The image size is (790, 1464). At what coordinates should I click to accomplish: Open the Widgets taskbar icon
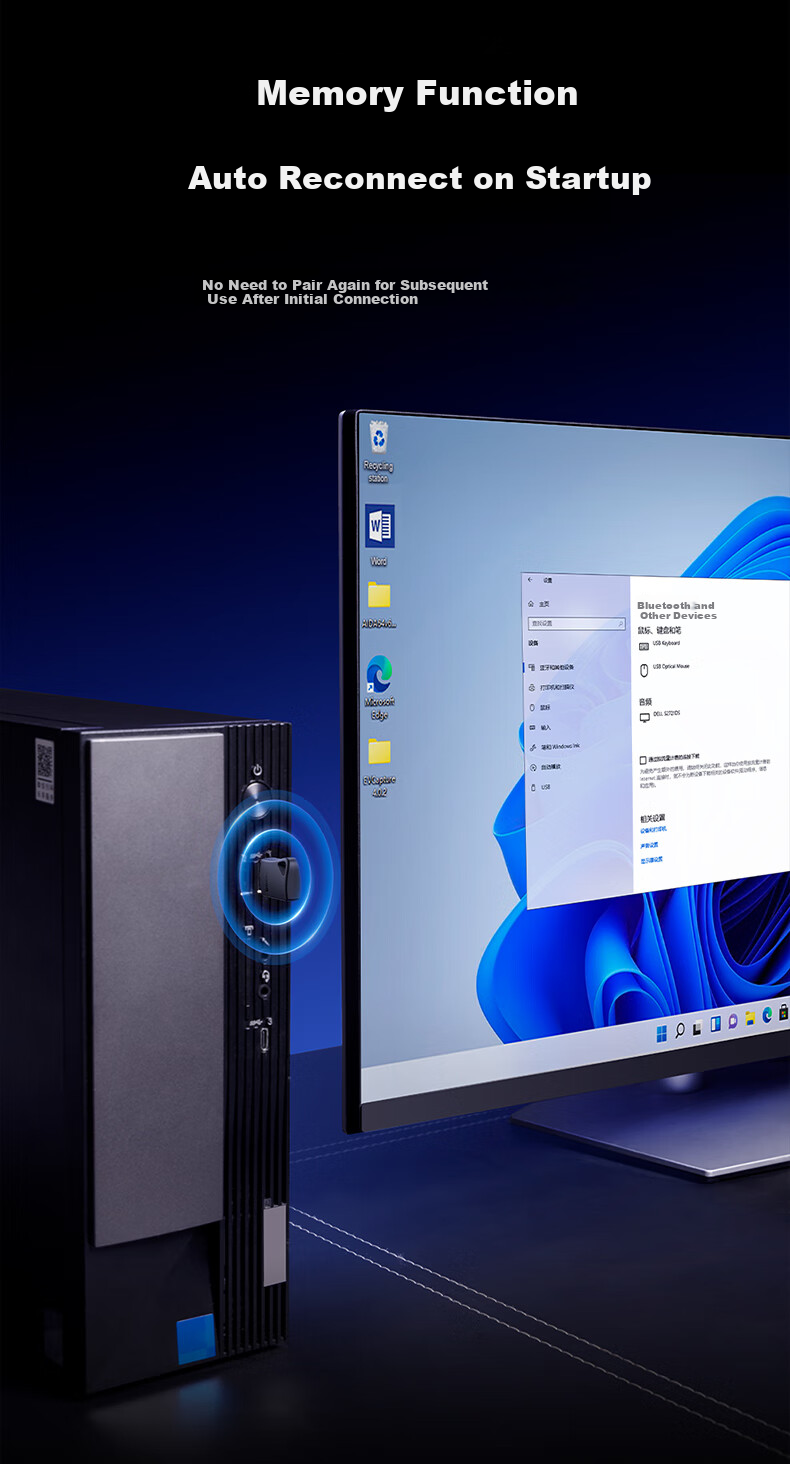(x=715, y=1025)
